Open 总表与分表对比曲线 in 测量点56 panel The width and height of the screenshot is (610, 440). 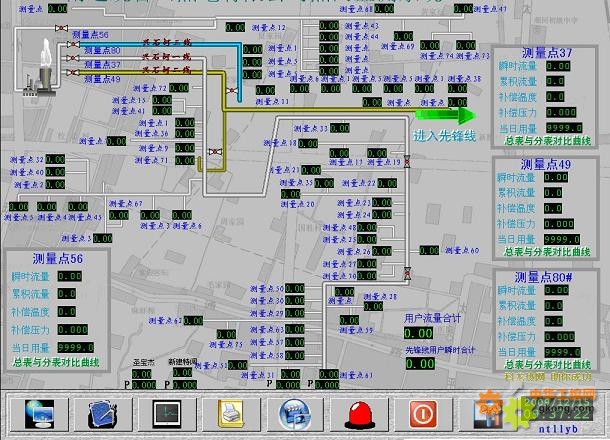click(x=56, y=363)
